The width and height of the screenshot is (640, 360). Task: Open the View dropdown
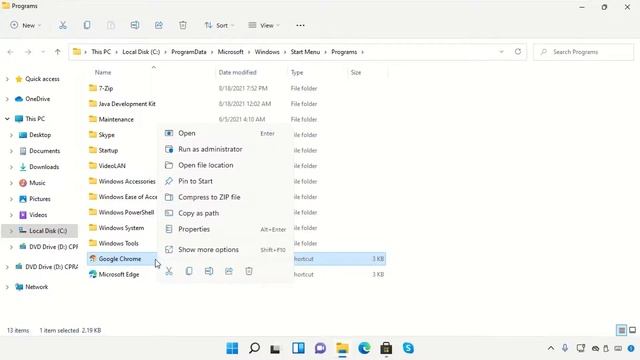tap(264, 25)
